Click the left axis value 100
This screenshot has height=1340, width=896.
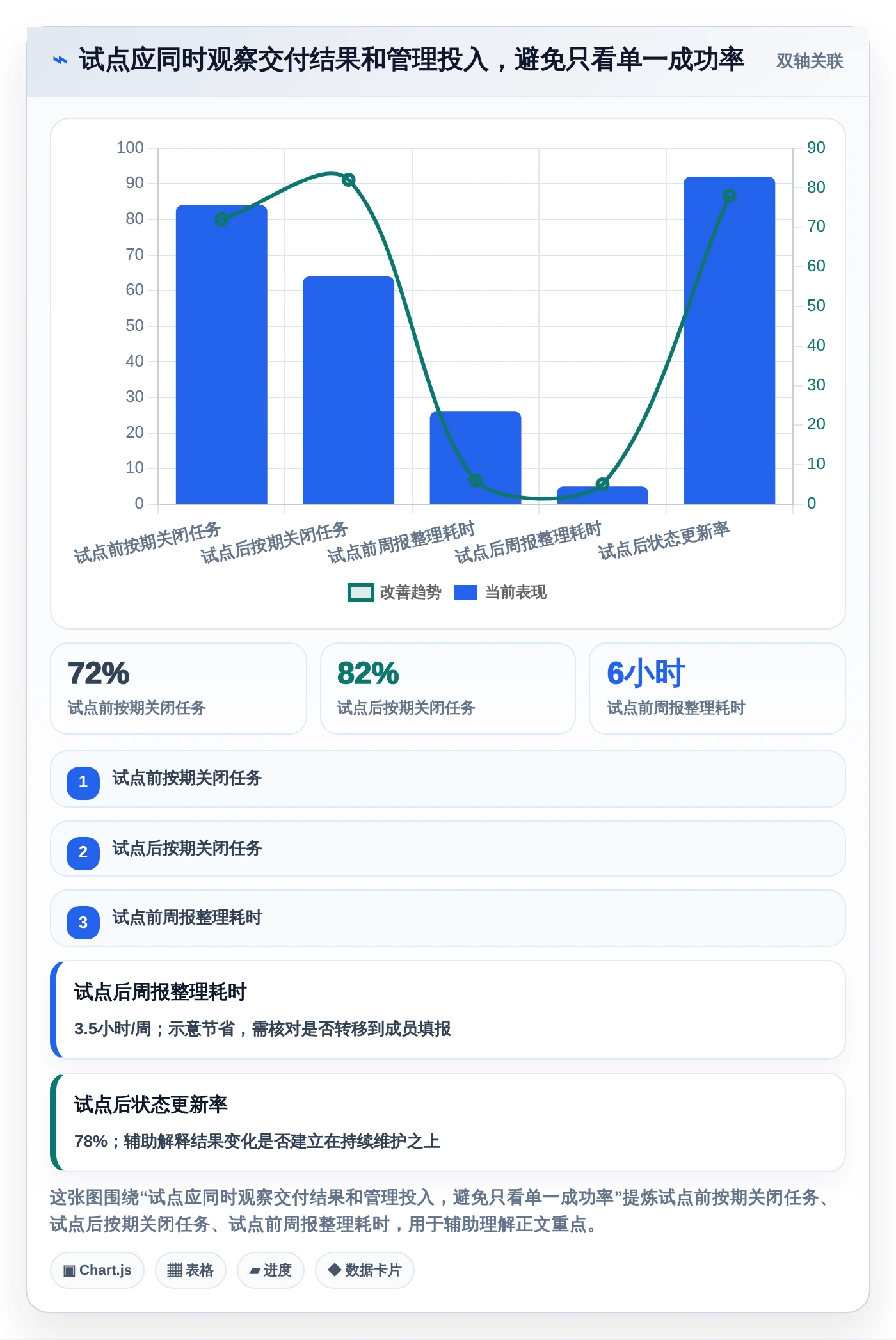pyautogui.click(x=130, y=148)
